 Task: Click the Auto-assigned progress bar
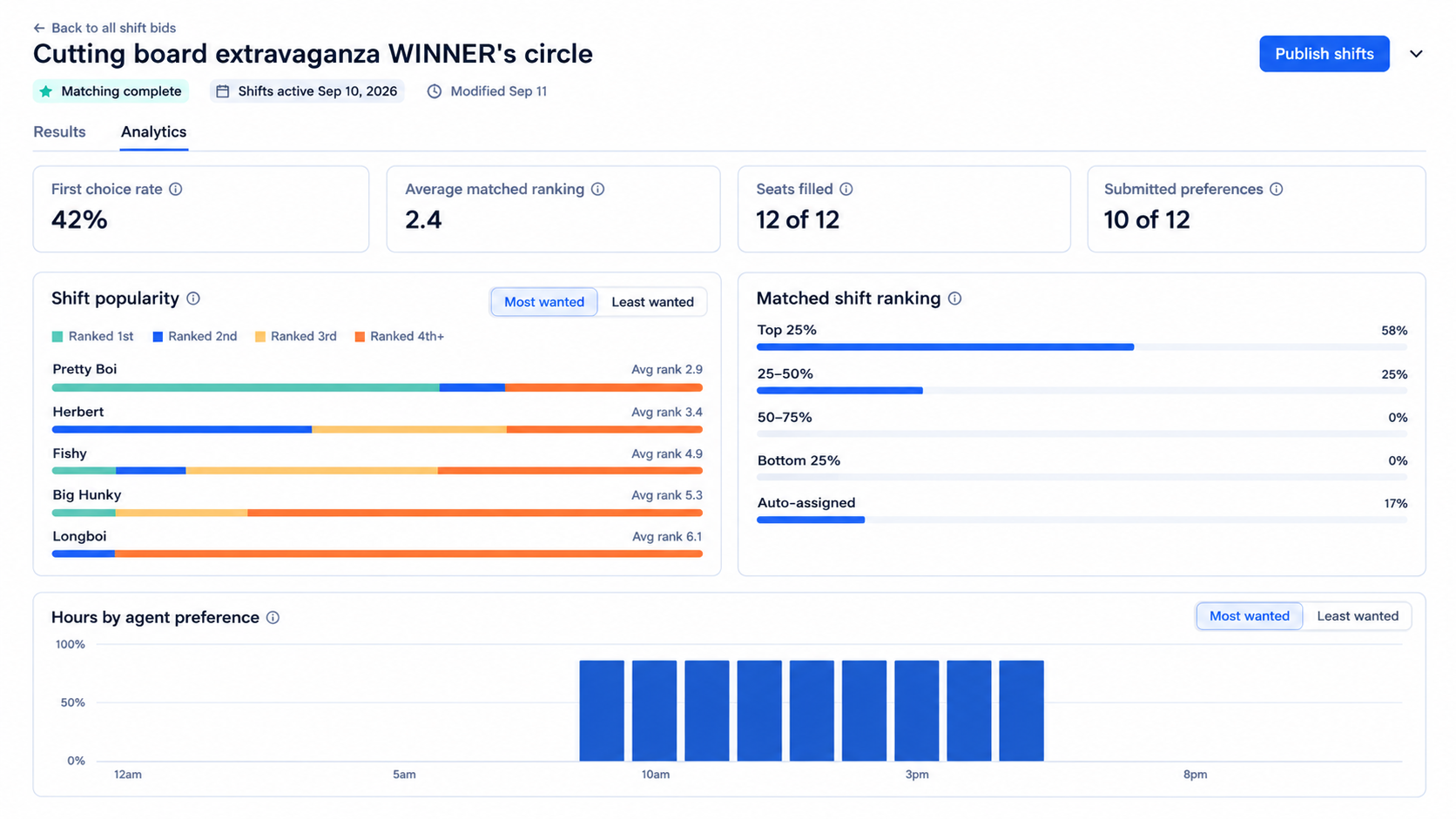pos(1082,520)
